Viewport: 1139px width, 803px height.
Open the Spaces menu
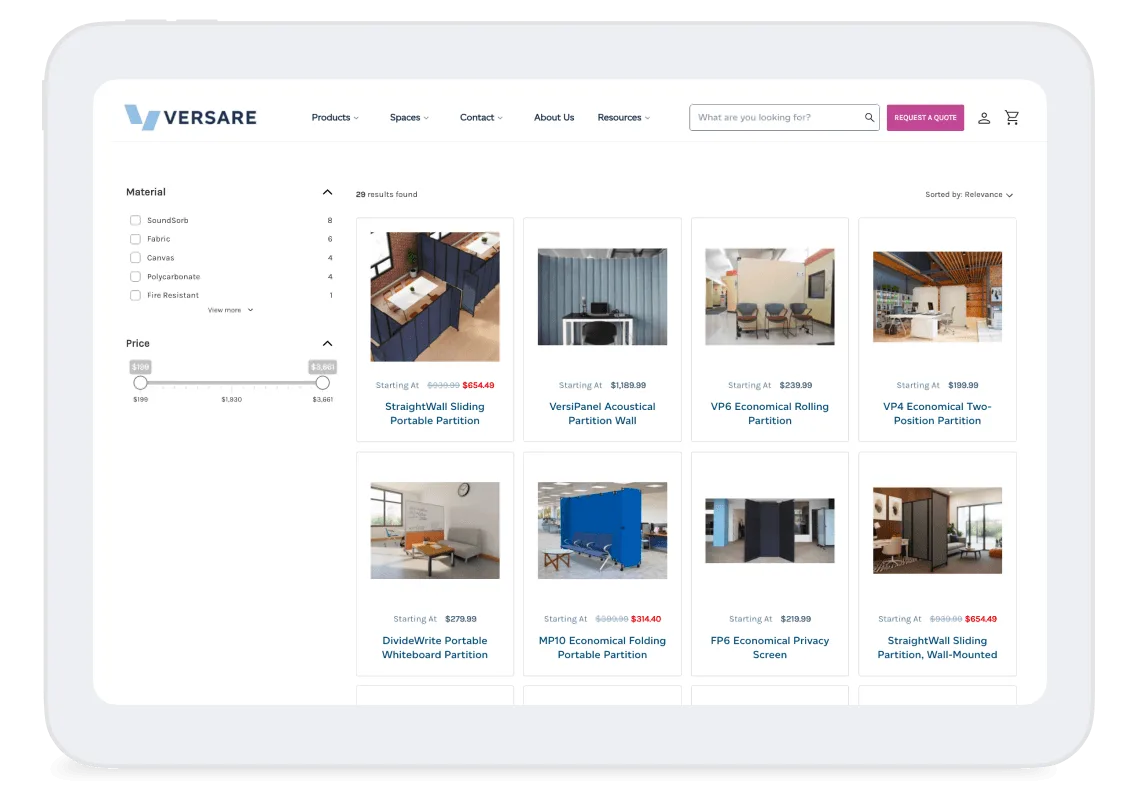409,118
